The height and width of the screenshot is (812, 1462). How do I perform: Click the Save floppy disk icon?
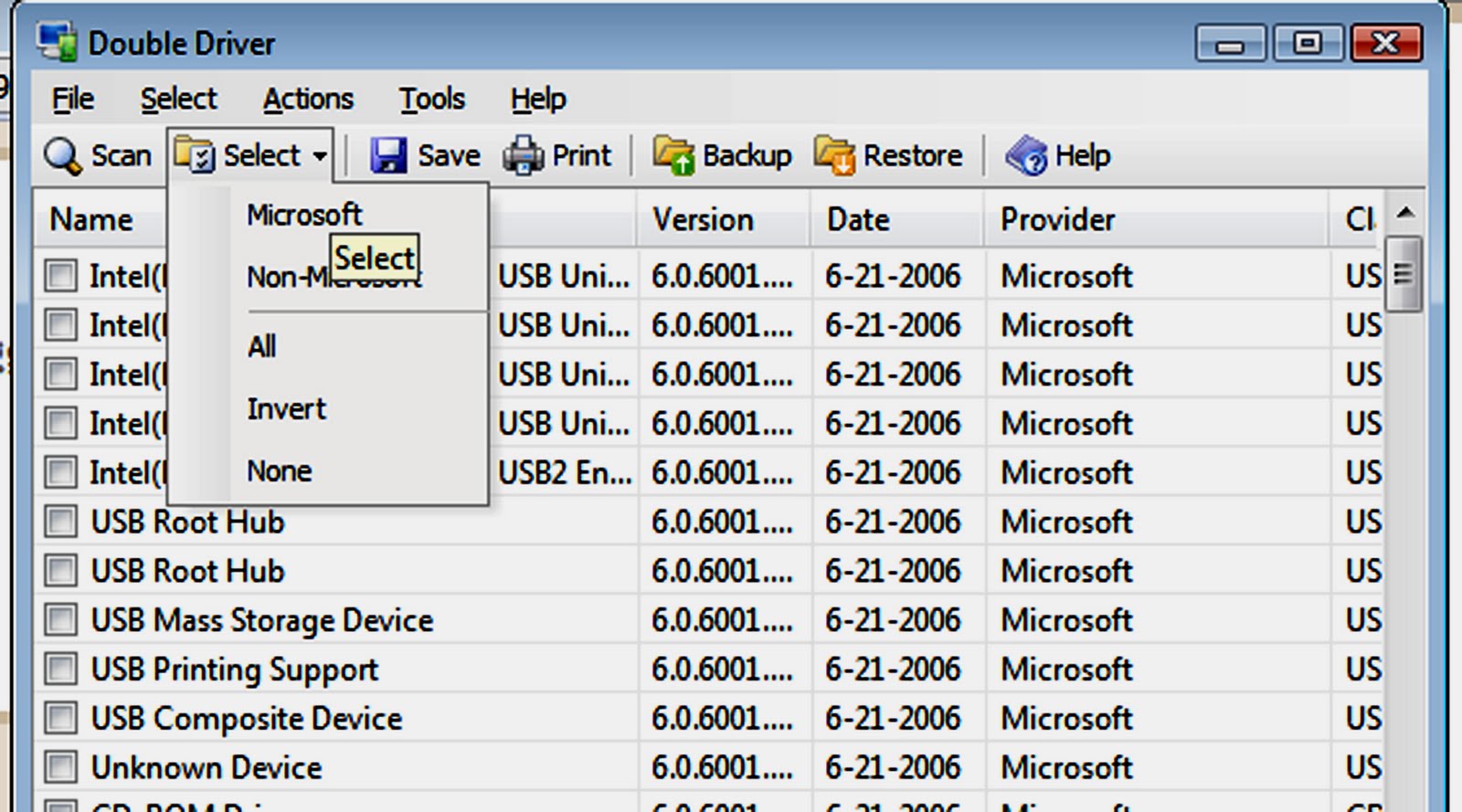(x=388, y=155)
